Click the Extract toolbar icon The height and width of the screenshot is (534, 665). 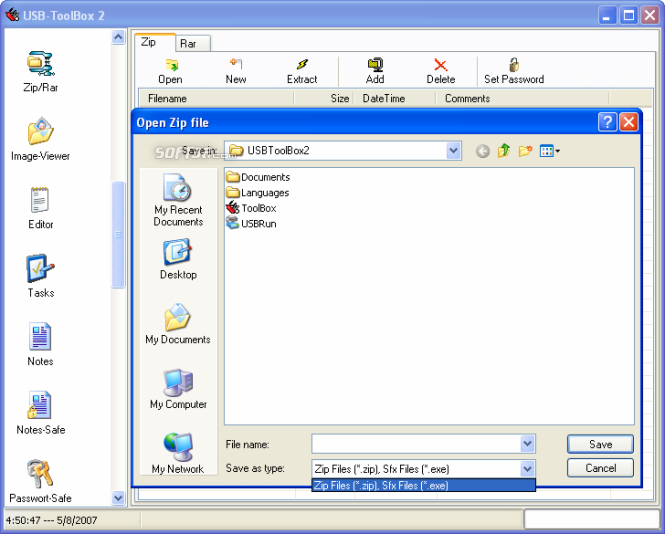coord(302,71)
